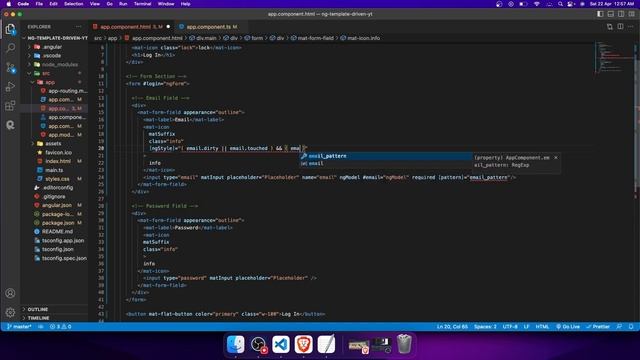The height and width of the screenshot is (360, 640).
Task: Expand the assets folder
Action: click(x=54, y=144)
